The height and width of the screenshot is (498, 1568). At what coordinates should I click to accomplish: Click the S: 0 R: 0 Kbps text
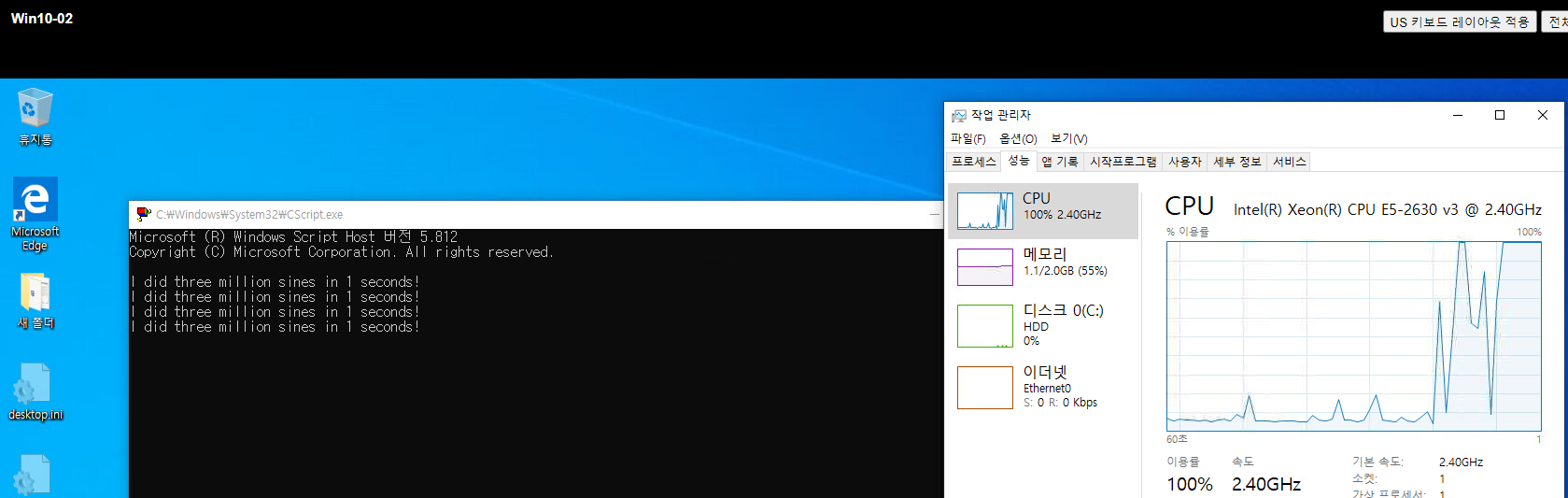pyautogui.click(x=1060, y=403)
